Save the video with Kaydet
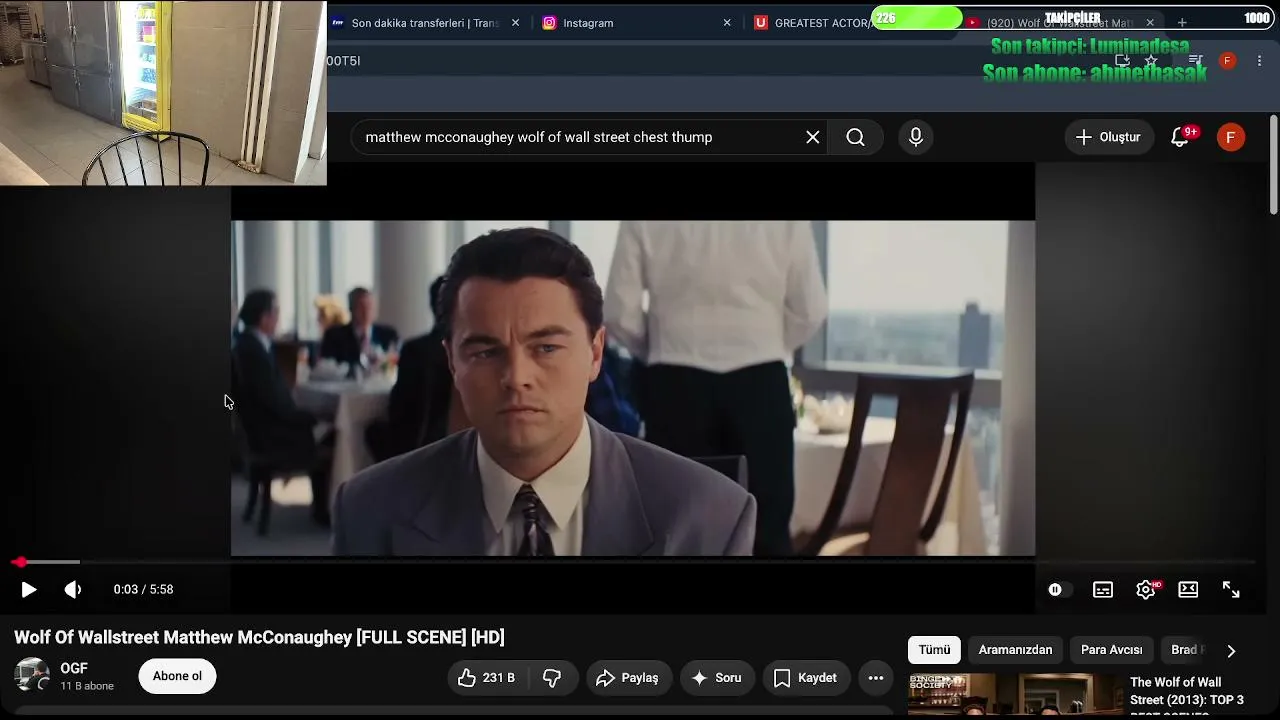Image resolution: width=1280 pixels, height=720 pixels. [806, 678]
